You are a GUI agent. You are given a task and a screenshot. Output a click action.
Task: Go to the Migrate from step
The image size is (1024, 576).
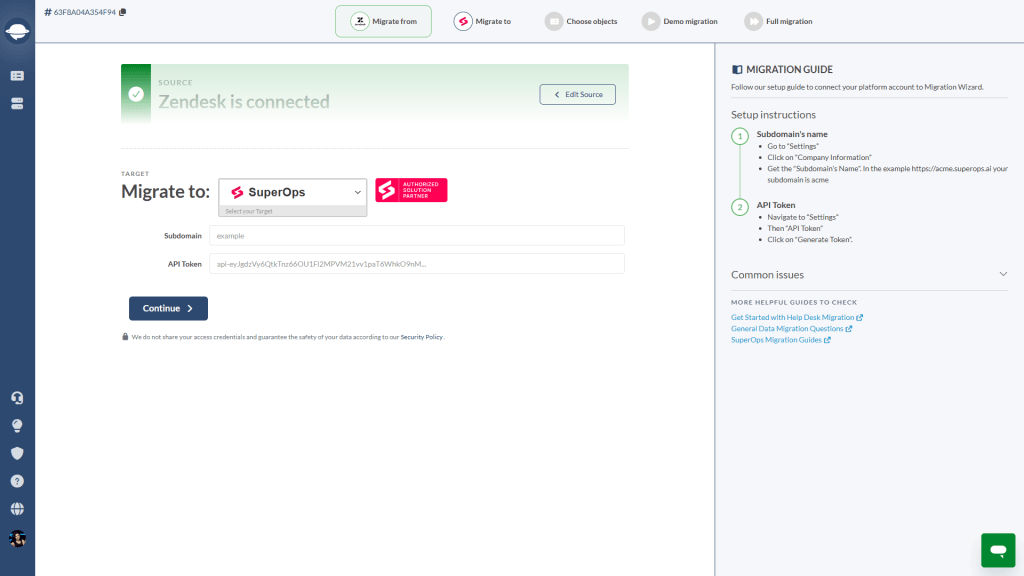click(x=383, y=22)
